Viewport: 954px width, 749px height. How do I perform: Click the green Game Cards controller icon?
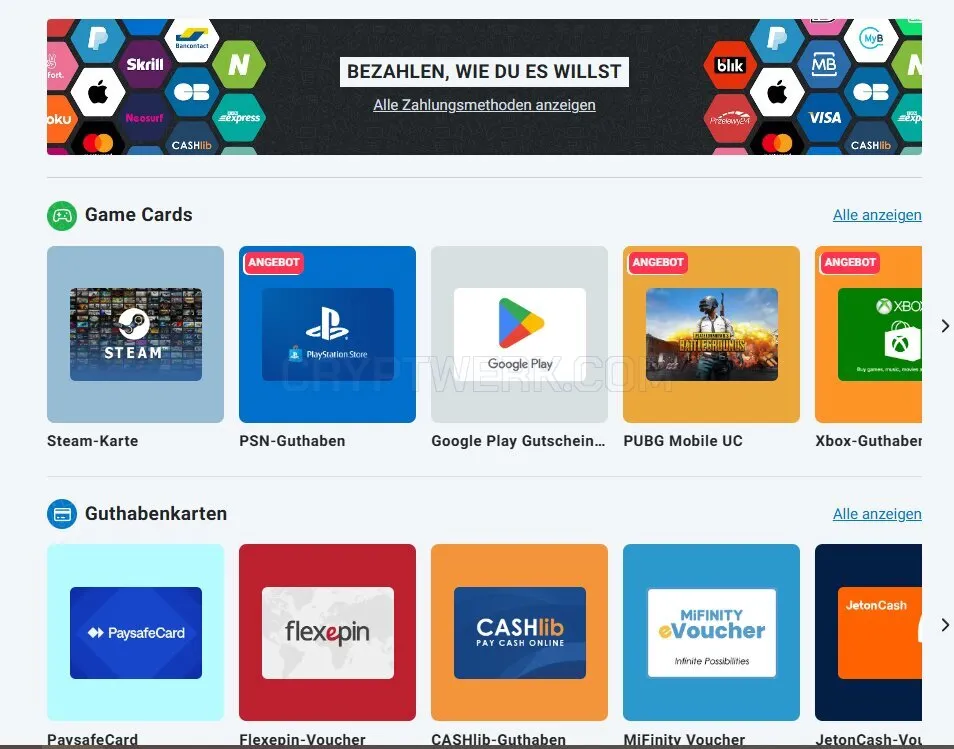(61, 215)
